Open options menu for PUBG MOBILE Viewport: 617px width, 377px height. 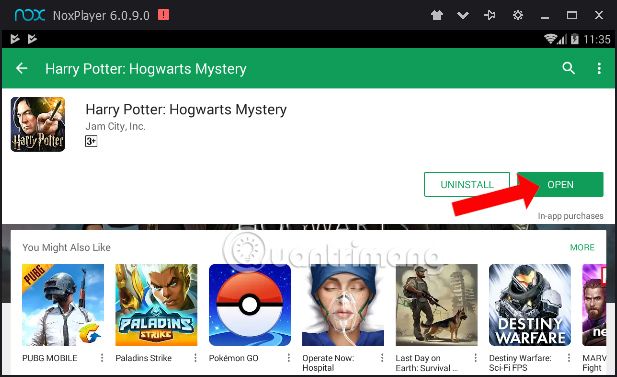point(102,358)
